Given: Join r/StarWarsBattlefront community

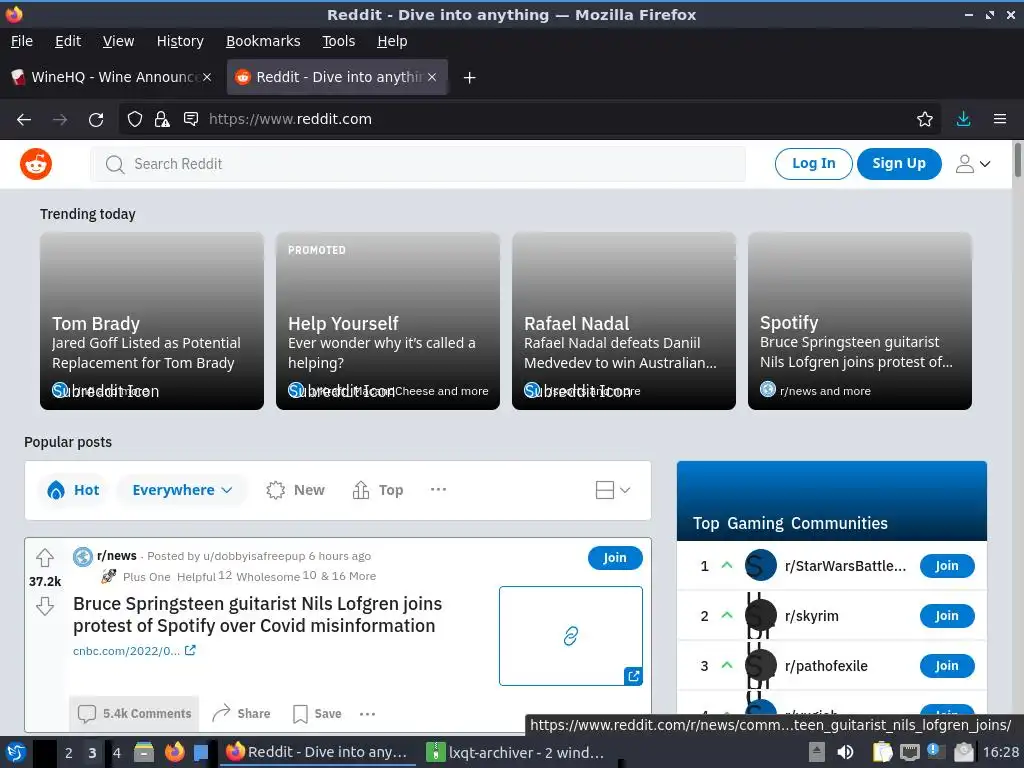Looking at the screenshot, I should (x=946, y=566).
